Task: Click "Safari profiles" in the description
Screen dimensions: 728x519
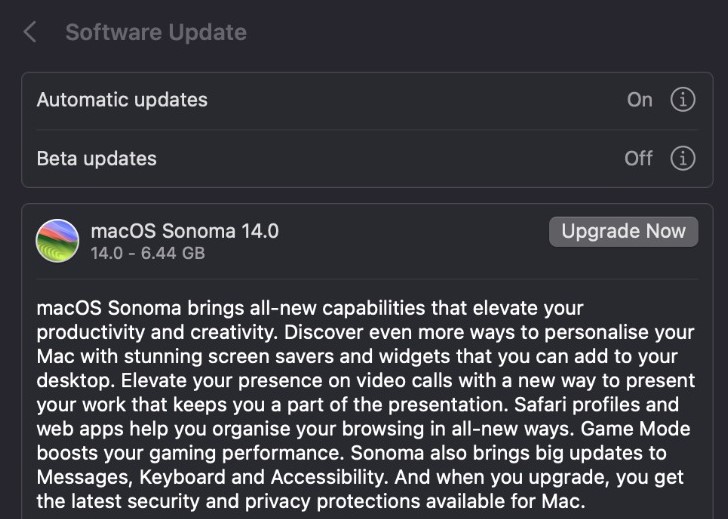Action: (x=602, y=404)
